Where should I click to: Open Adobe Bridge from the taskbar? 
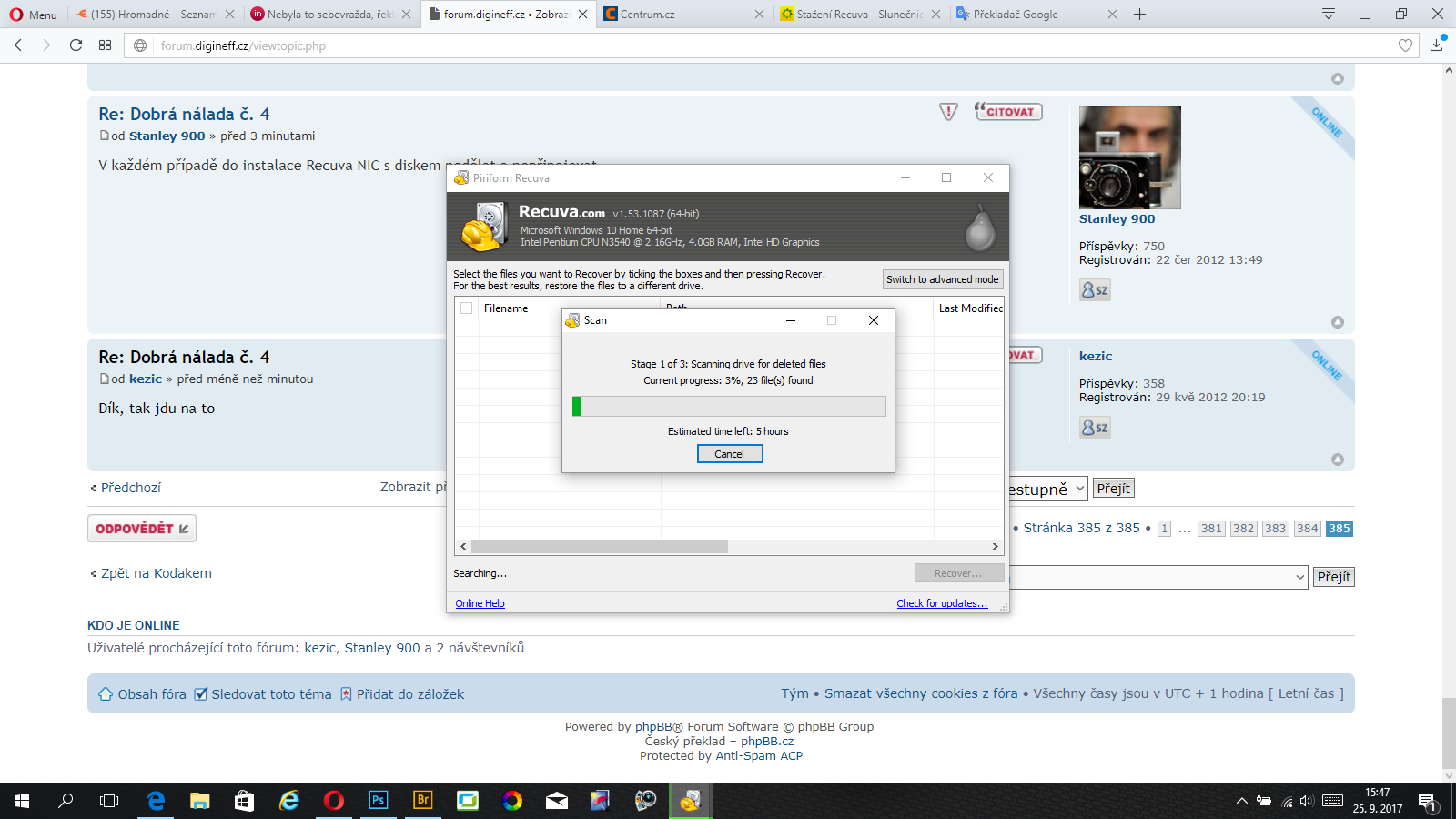pos(422,801)
